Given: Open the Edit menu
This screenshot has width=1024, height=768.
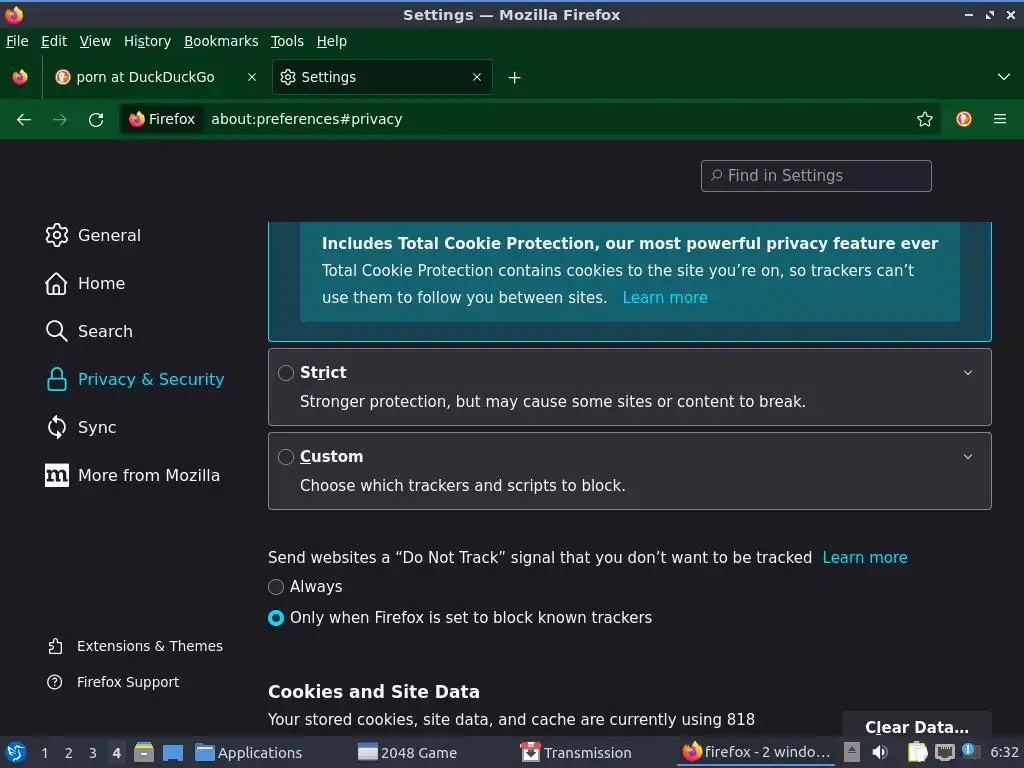Looking at the screenshot, I should coord(54,41).
